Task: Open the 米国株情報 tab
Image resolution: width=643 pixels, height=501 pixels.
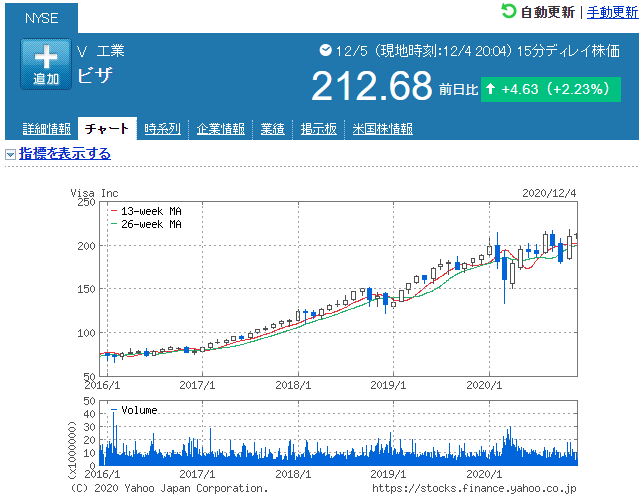Action: tap(383, 129)
